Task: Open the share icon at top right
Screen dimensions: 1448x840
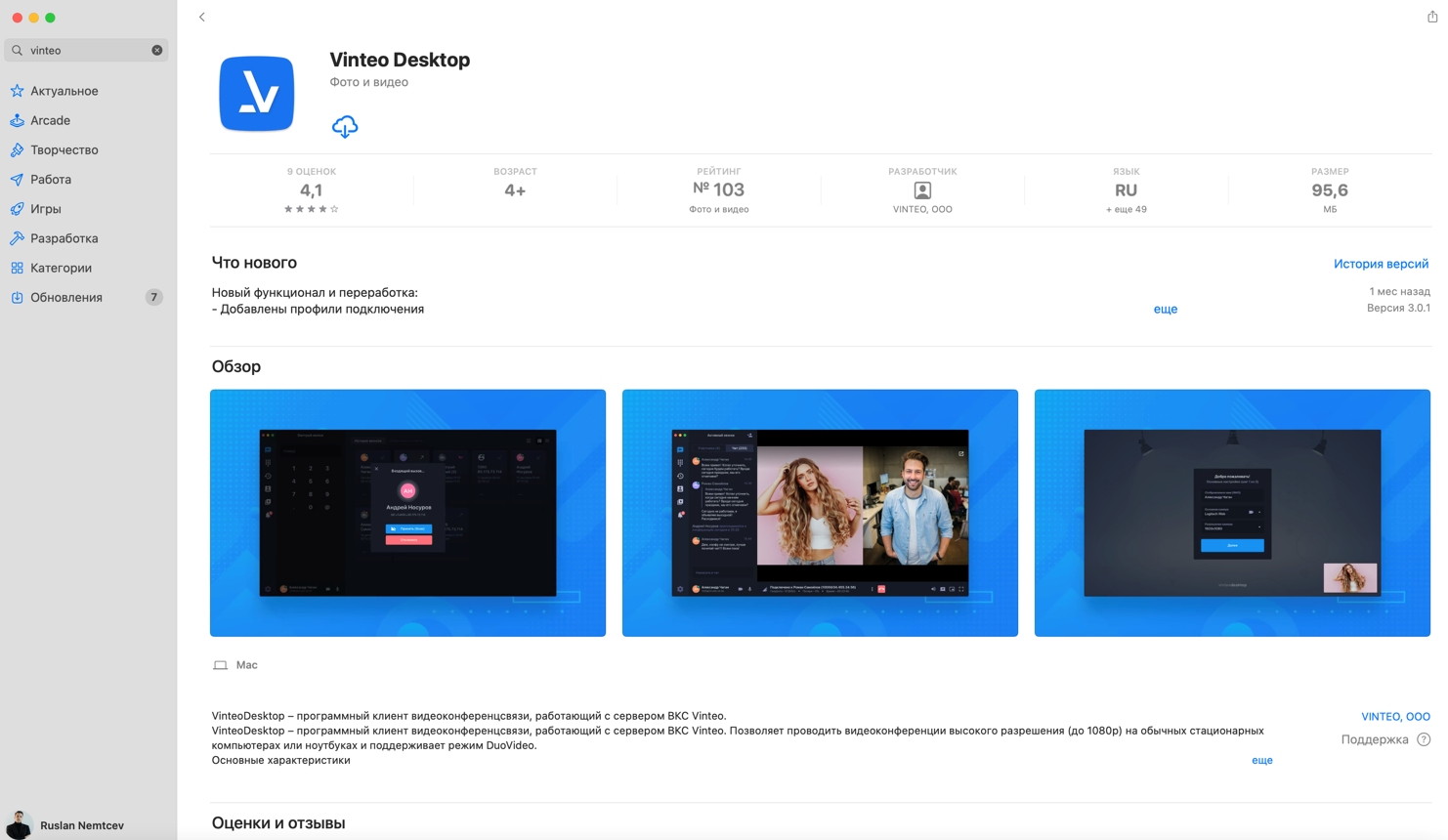Action: click(x=1431, y=16)
